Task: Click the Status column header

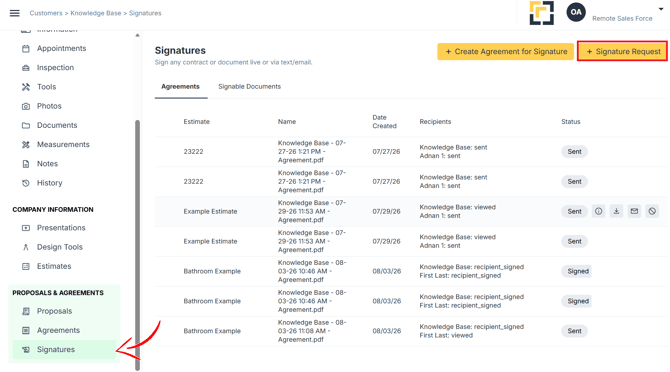Action: [x=571, y=122]
